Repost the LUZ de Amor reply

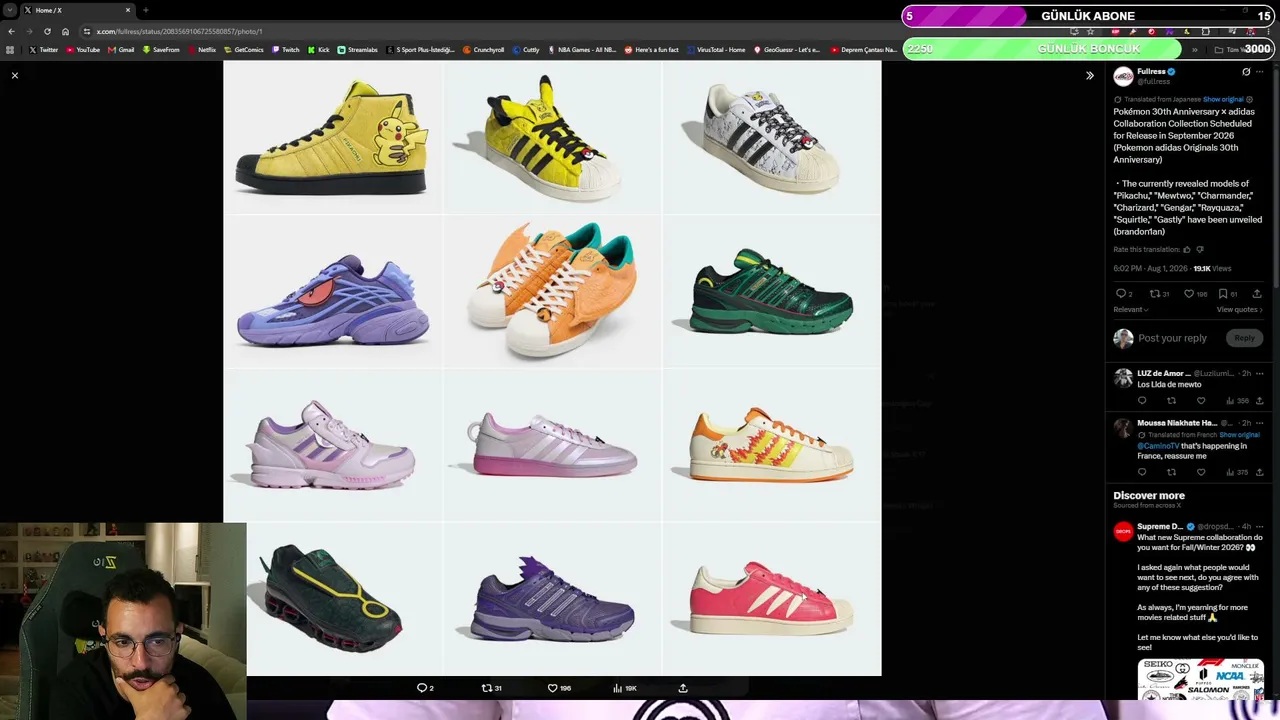1171,401
